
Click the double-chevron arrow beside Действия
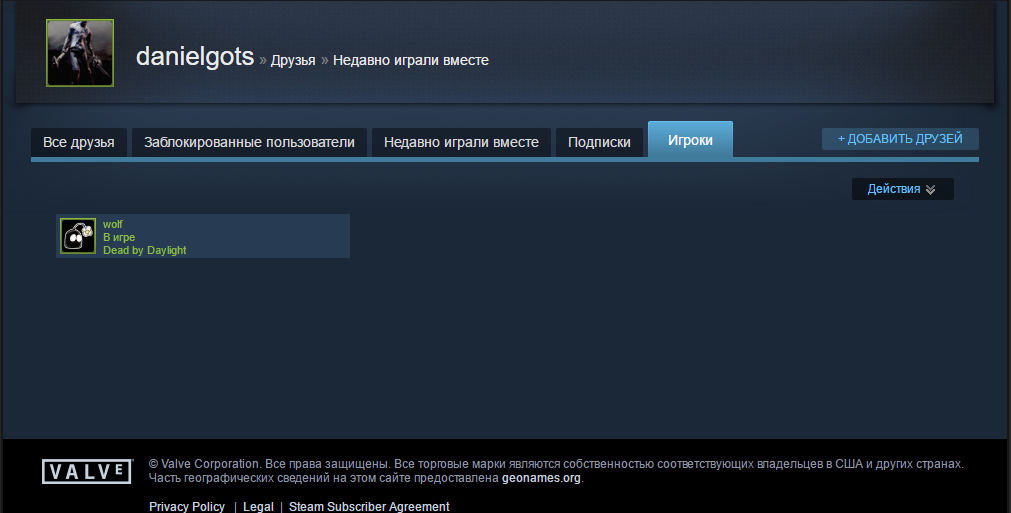coord(930,189)
